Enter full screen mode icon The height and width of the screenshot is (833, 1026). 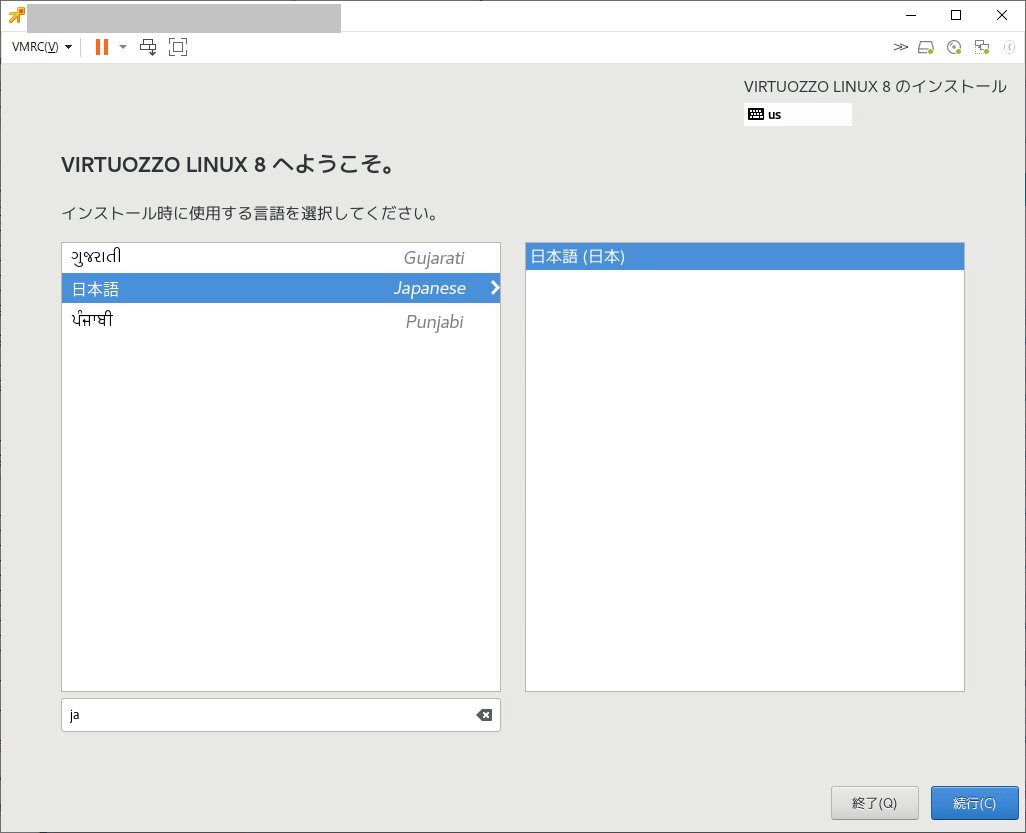pos(178,47)
